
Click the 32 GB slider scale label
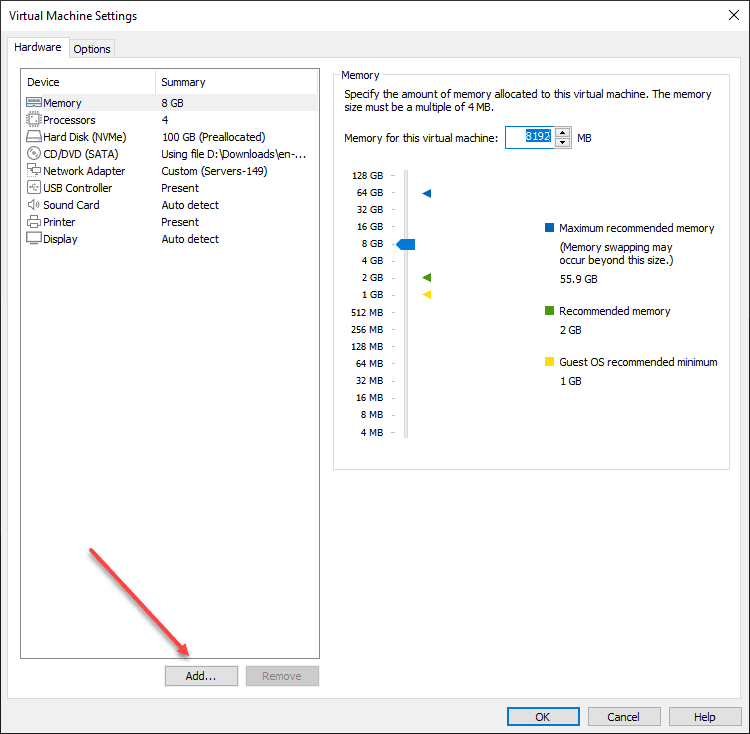(x=370, y=209)
